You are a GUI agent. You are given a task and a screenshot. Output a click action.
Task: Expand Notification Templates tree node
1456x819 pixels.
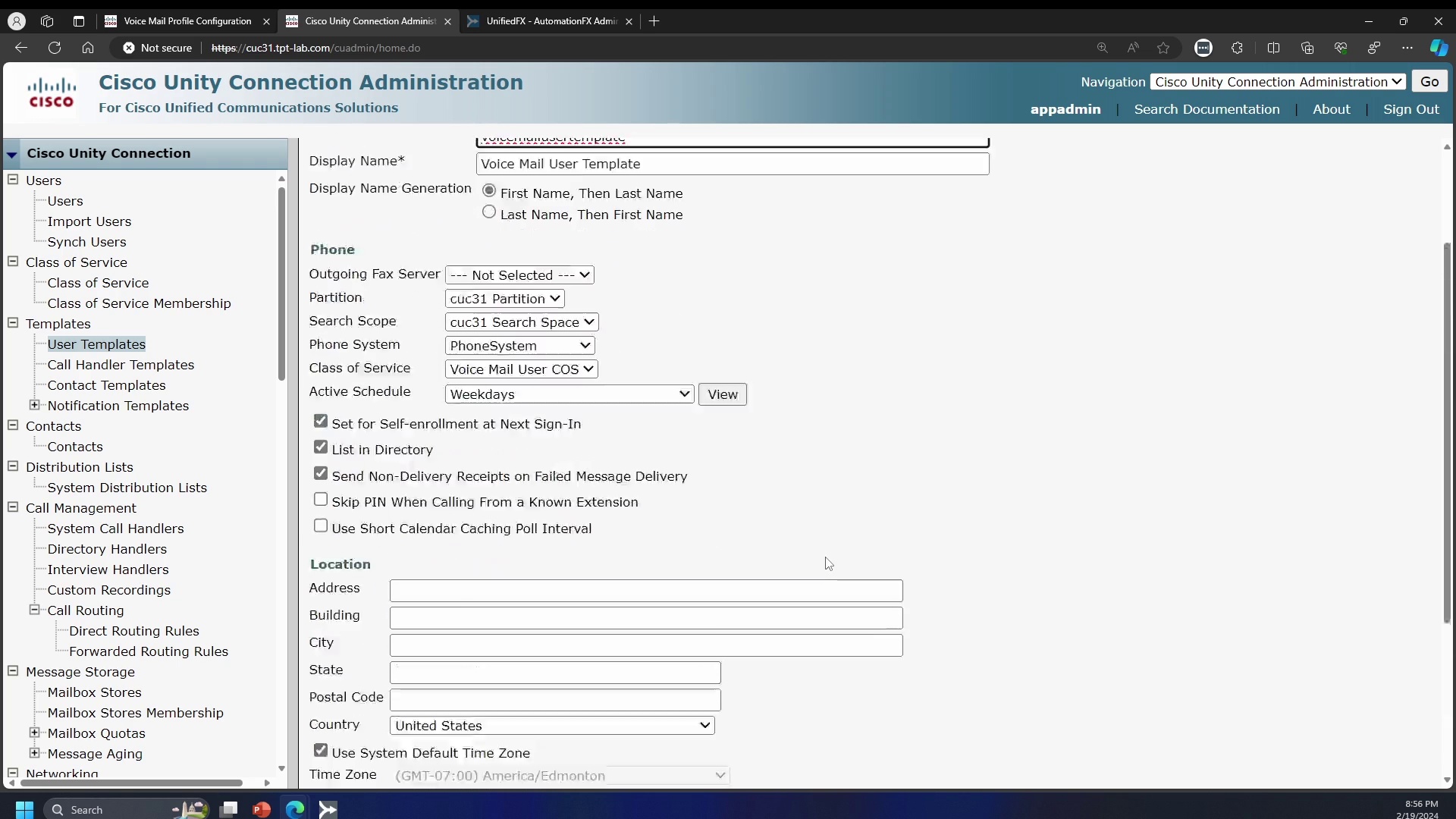point(34,405)
